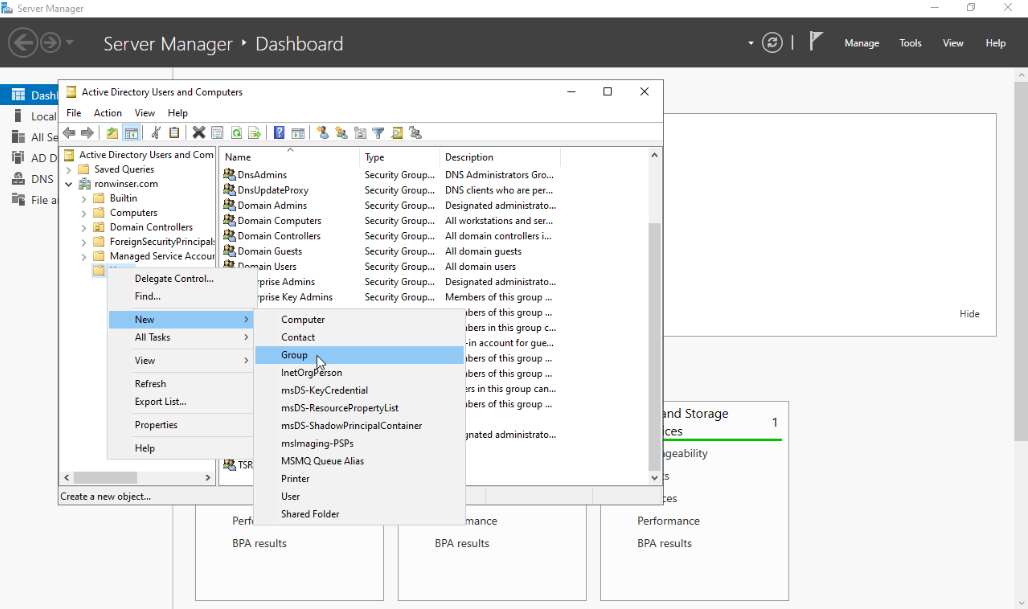1028x609 pixels.
Task: Expand the Domain Controllers tree node
Action: pos(84,228)
